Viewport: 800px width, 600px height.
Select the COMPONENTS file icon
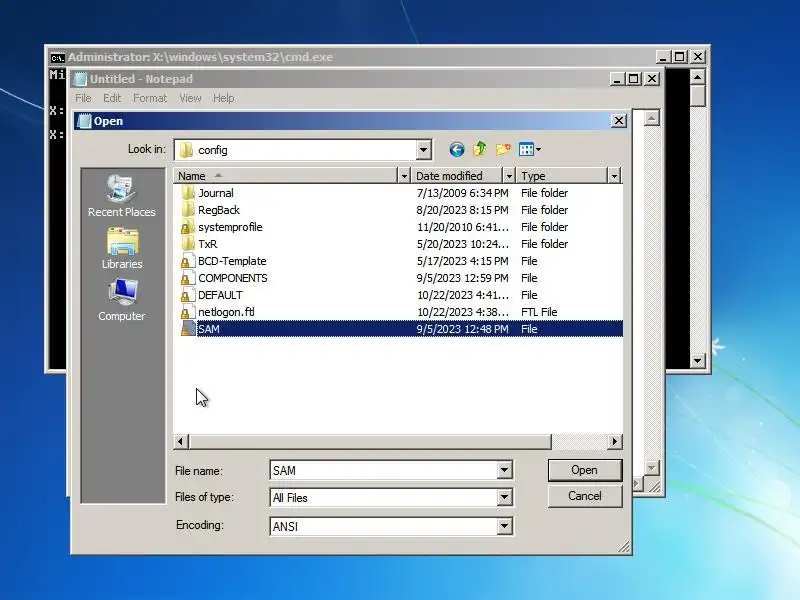coord(188,278)
